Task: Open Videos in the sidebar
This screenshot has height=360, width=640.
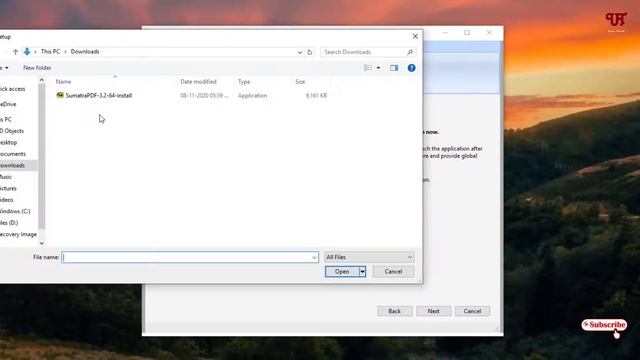Action: tap(7, 200)
